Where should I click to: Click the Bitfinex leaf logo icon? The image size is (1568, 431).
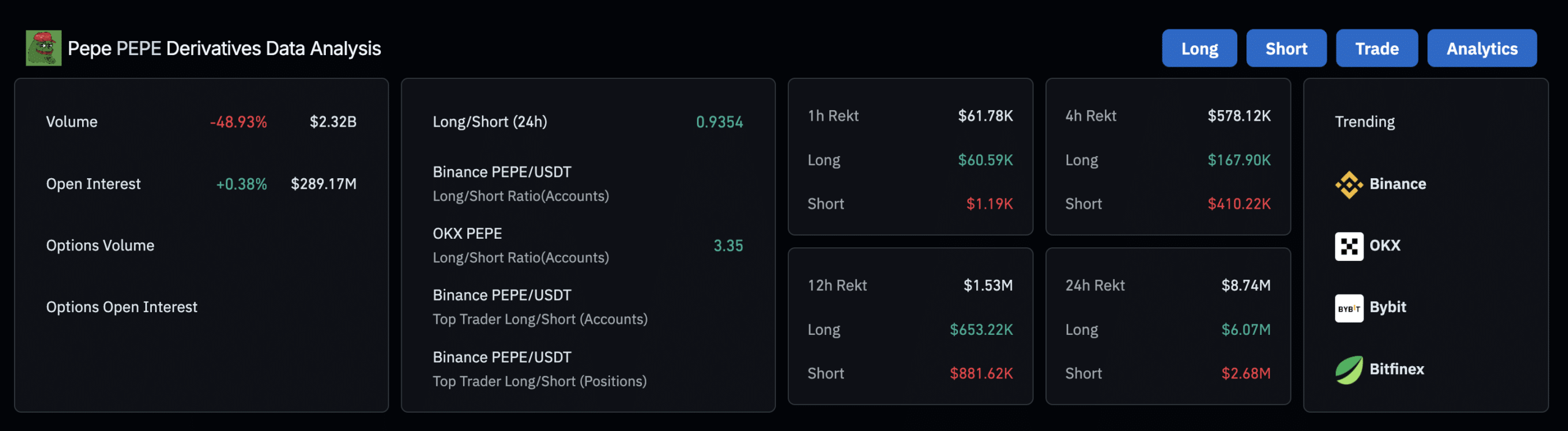click(x=1349, y=370)
